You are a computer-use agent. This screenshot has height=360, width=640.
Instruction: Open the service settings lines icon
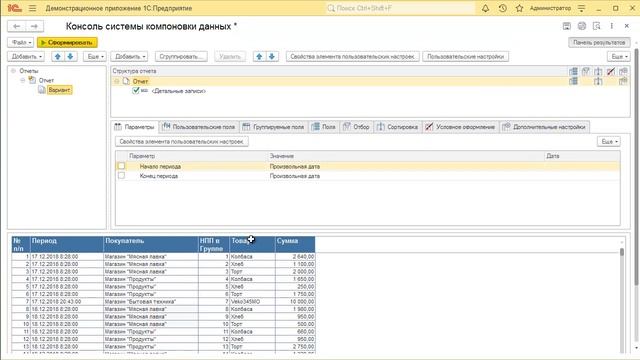582,8
